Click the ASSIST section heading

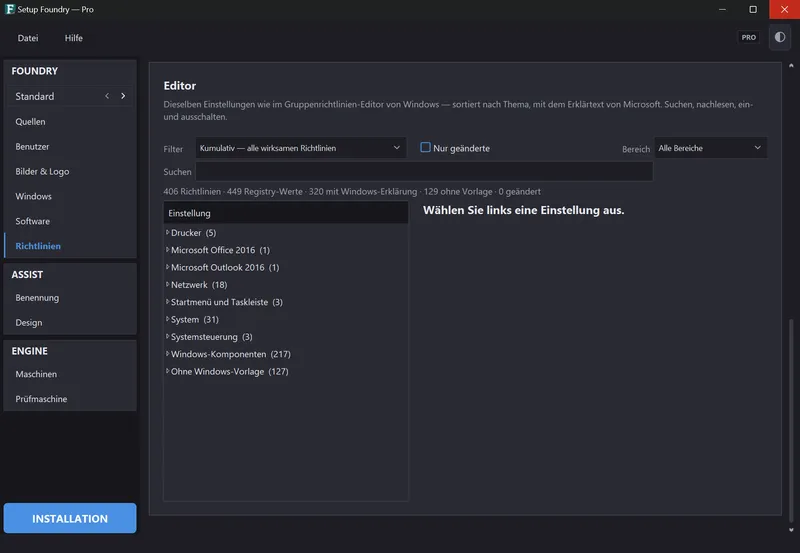[27, 274]
